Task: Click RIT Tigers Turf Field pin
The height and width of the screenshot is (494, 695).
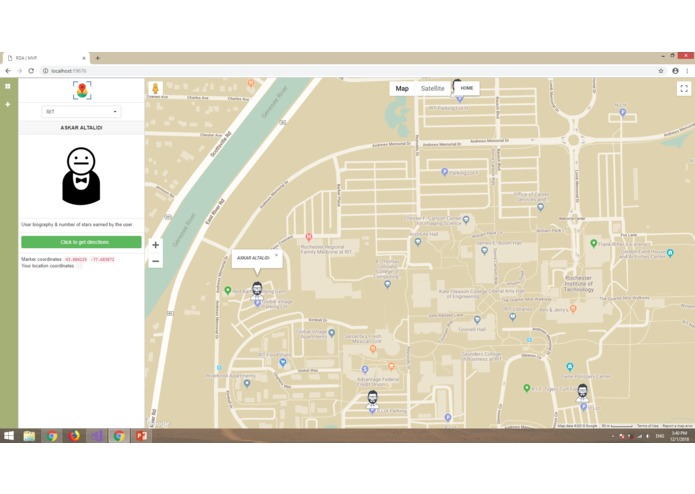Action: [527, 388]
